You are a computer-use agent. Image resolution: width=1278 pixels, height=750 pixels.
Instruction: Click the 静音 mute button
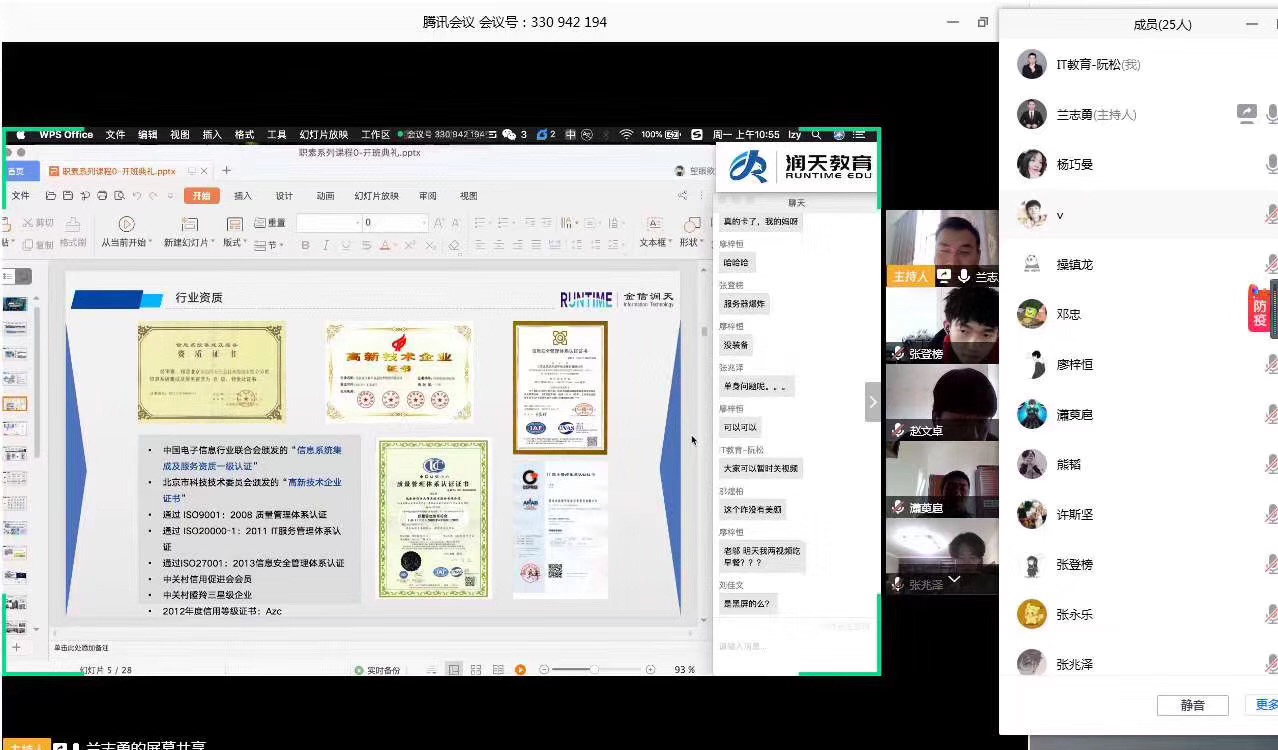click(x=1192, y=705)
